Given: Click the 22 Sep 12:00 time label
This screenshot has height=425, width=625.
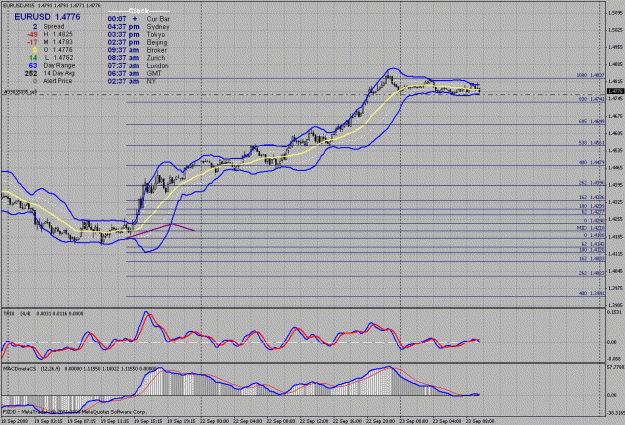Looking at the screenshot, I should pos(312,421).
